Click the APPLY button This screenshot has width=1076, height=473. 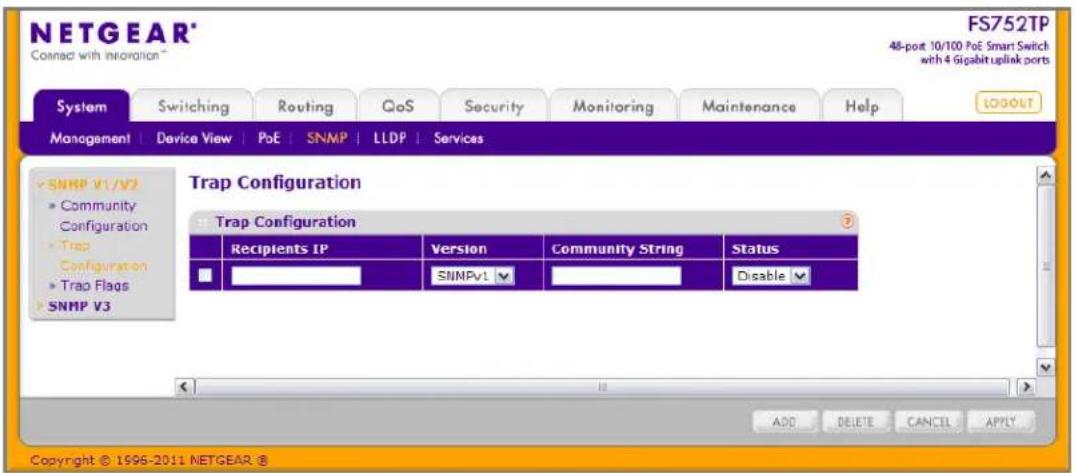[x=1001, y=420]
